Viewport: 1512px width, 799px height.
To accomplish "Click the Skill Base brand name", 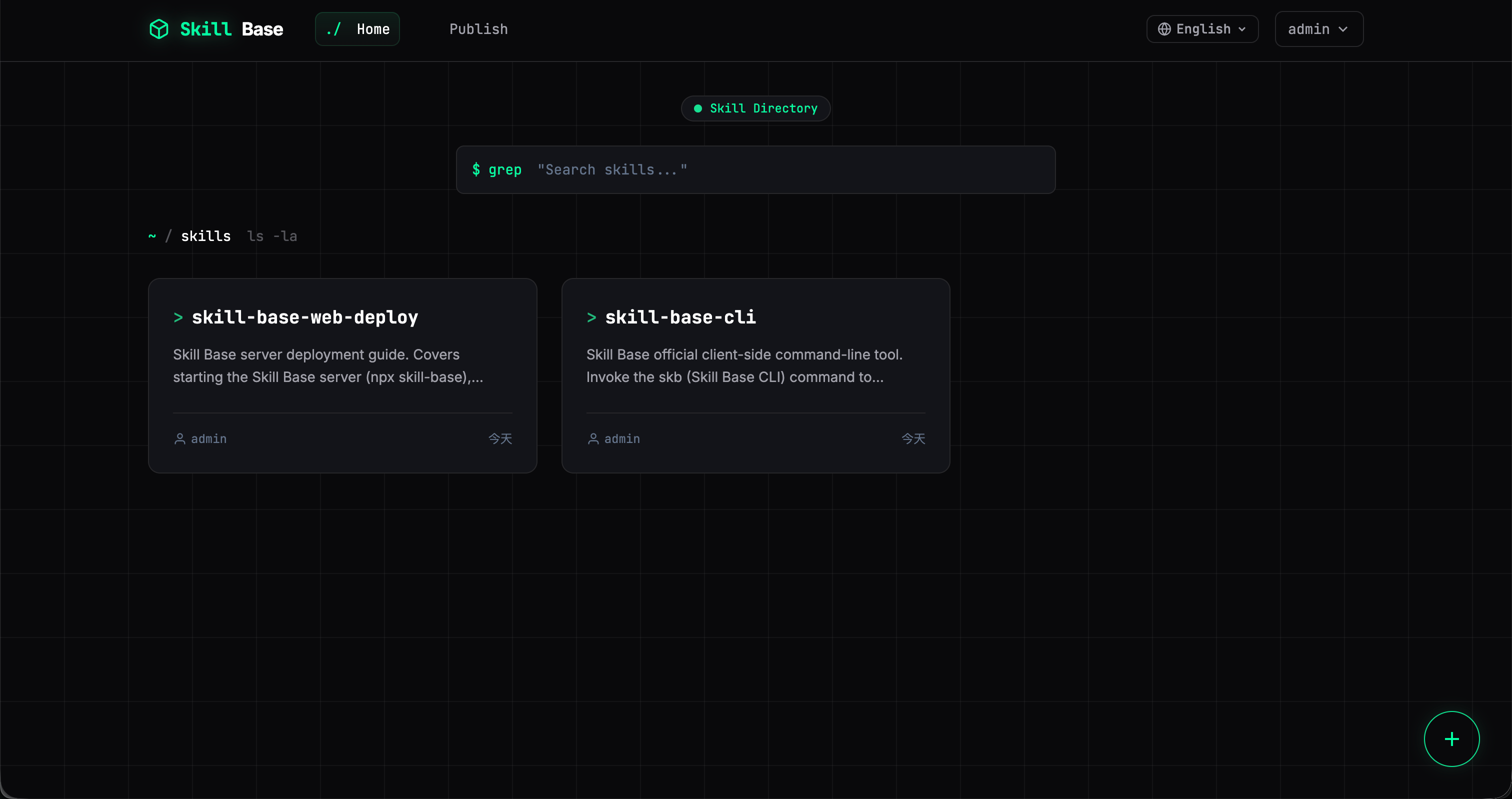I will [231, 29].
